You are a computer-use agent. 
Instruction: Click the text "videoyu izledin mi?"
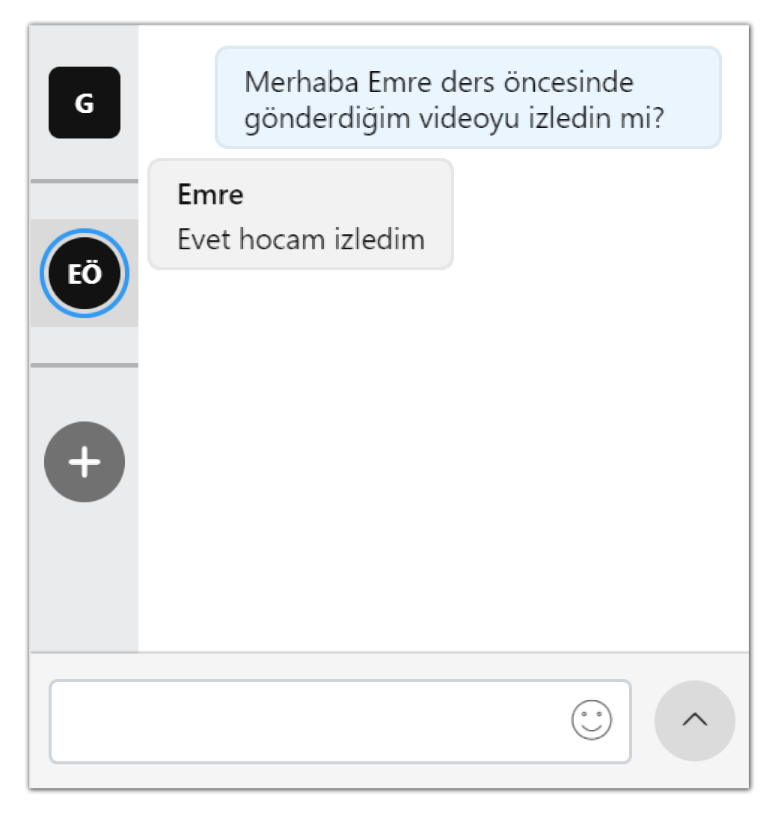[541, 119]
